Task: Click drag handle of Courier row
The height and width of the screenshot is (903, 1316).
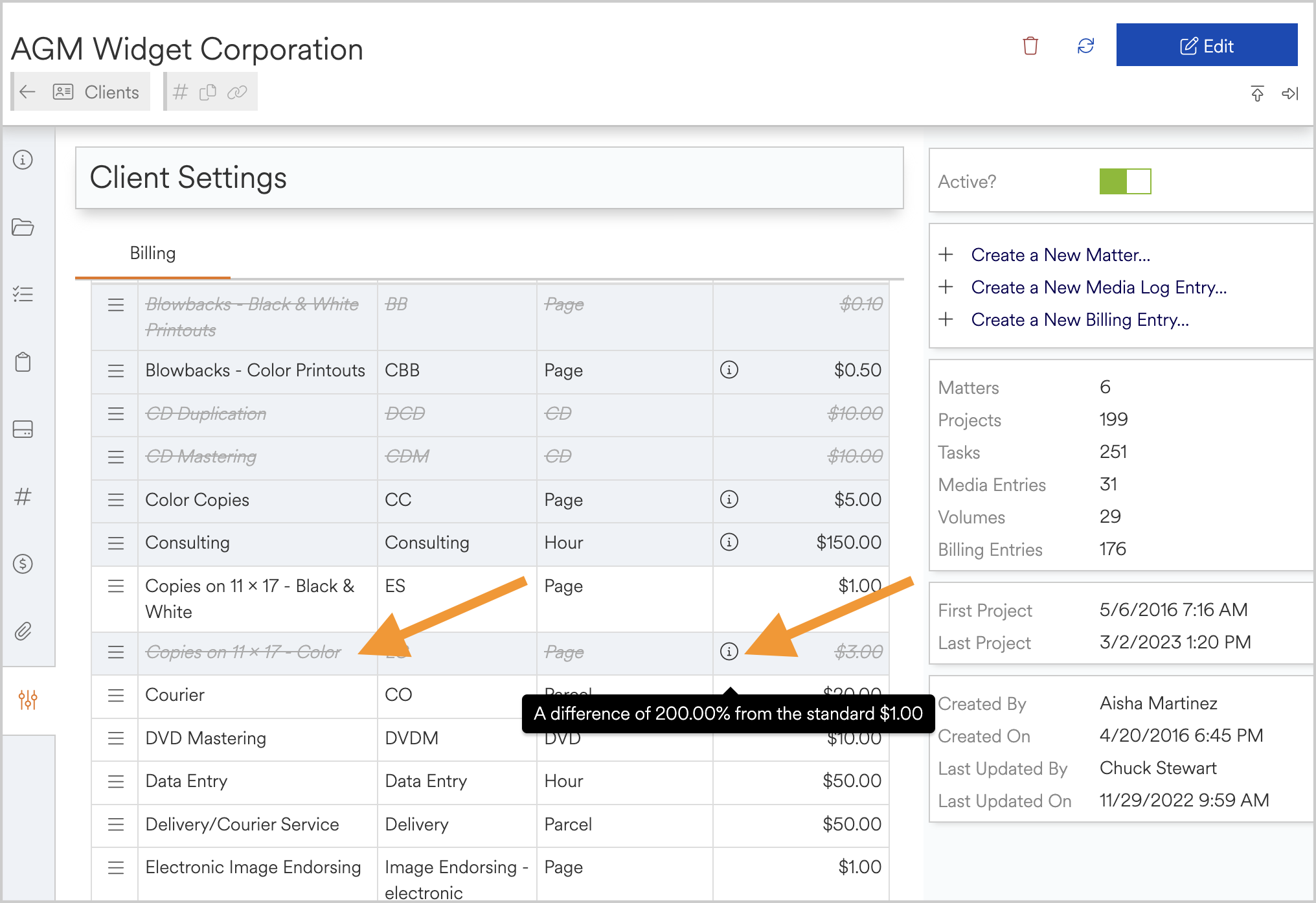Action: (x=116, y=695)
